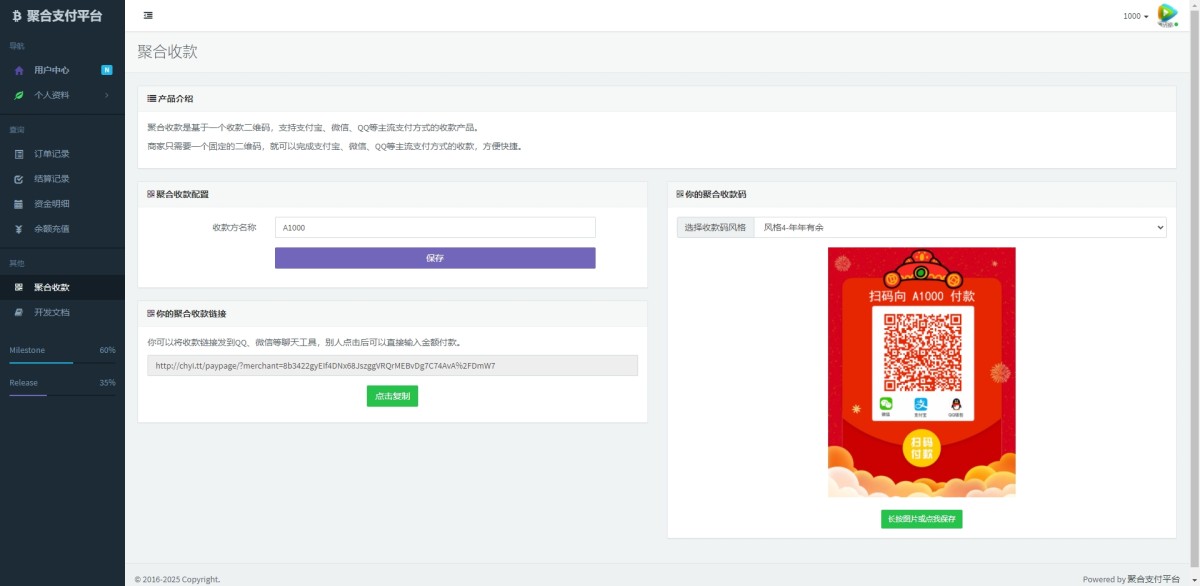1200x586 pixels.
Task: Select 聚合收款 menu item in sidebar
Action: click(x=62, y=287)
